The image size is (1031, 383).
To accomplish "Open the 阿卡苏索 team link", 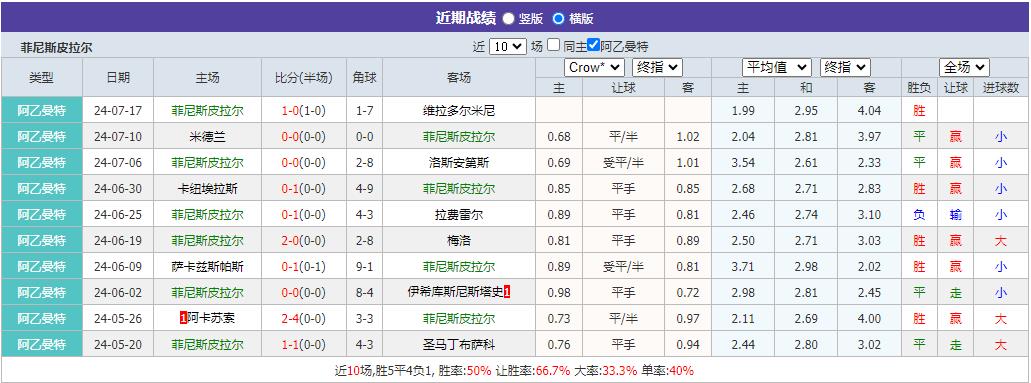I will coord(210,319).
